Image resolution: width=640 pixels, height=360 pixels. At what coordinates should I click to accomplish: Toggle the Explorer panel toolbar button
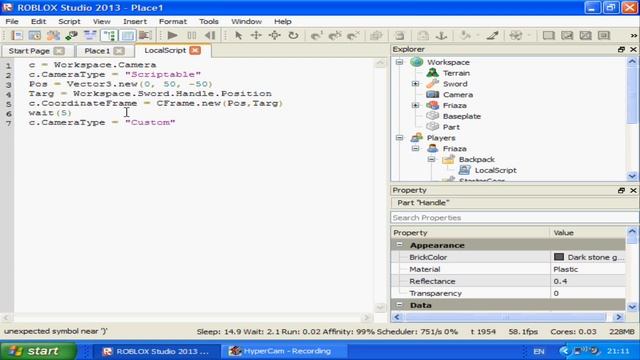point(109,36)
